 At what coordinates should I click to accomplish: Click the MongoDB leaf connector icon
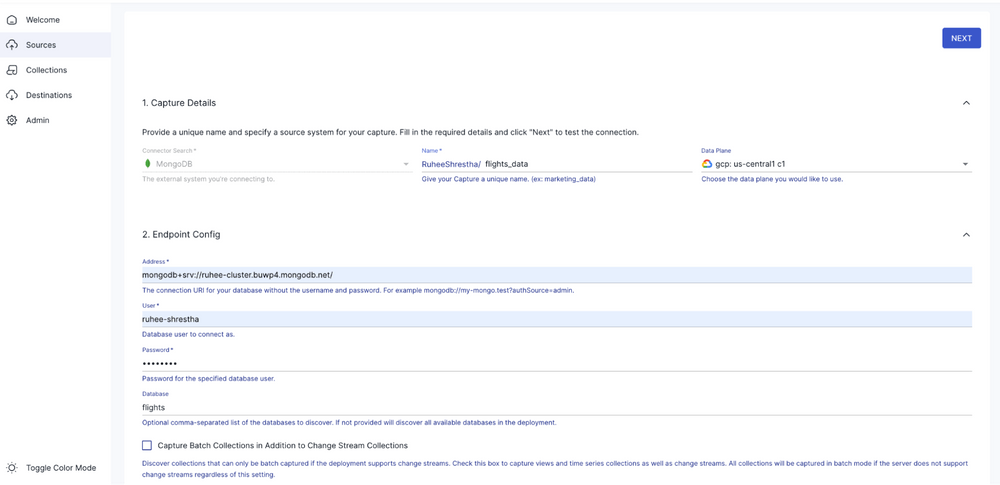(148, 164)
